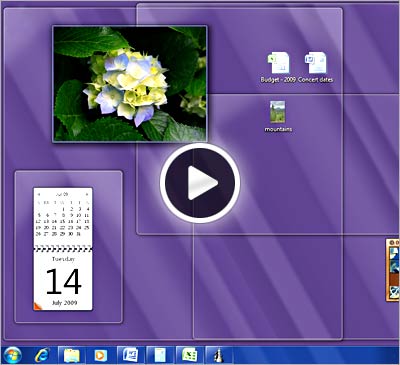Image resolution: width=400 pixels, height=365 pixels.
Task: Switch to Word on the taskbar
Action: coord(130,355)
